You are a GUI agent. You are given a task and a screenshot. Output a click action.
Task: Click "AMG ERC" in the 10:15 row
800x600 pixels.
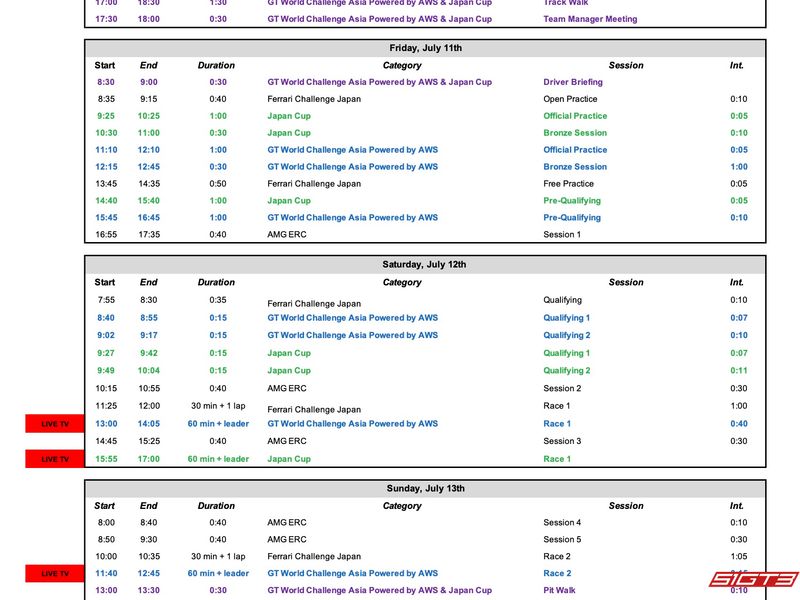(287, 388)
